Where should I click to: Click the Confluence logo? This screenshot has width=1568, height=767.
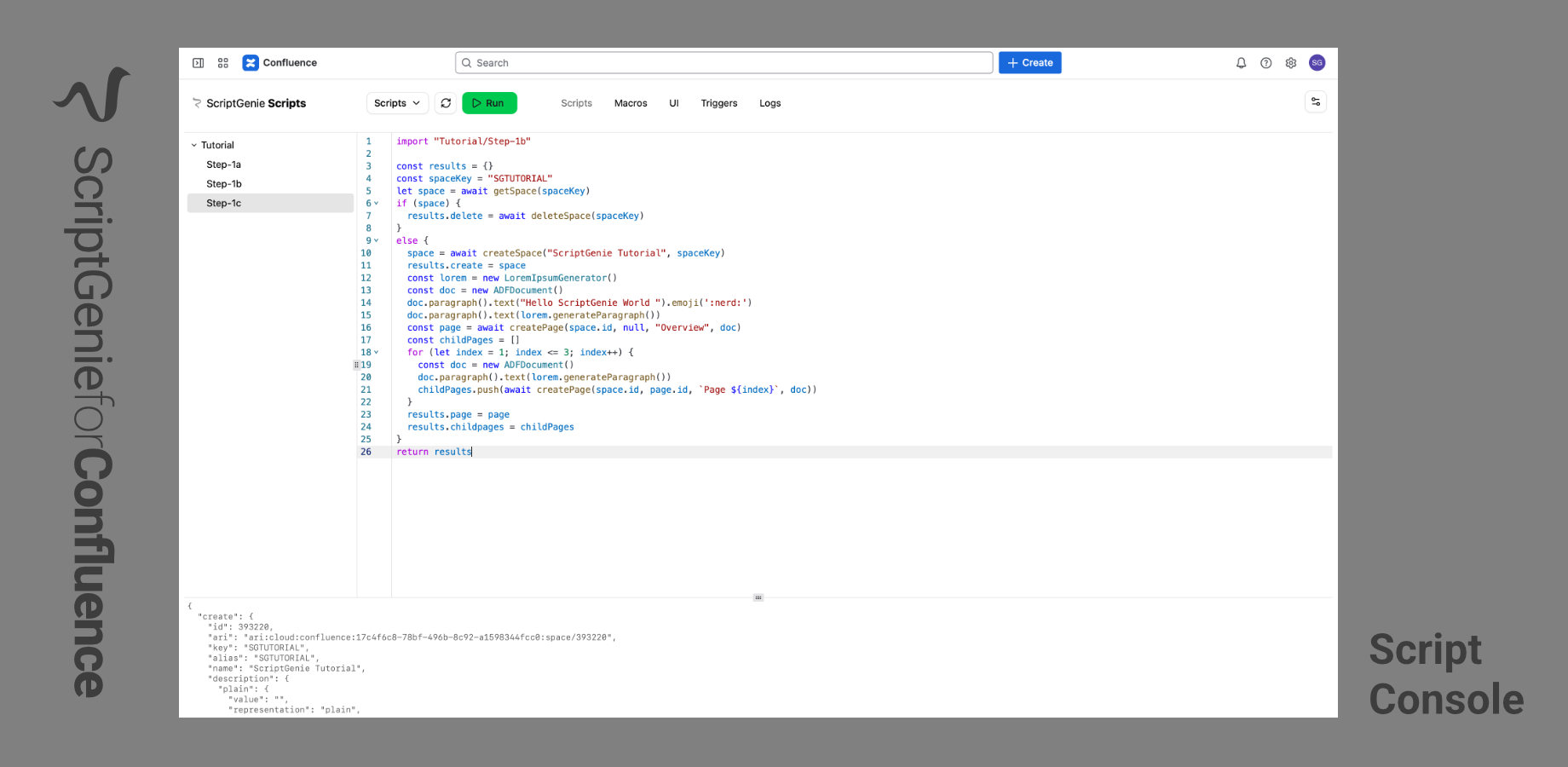[x=251, y=63]
